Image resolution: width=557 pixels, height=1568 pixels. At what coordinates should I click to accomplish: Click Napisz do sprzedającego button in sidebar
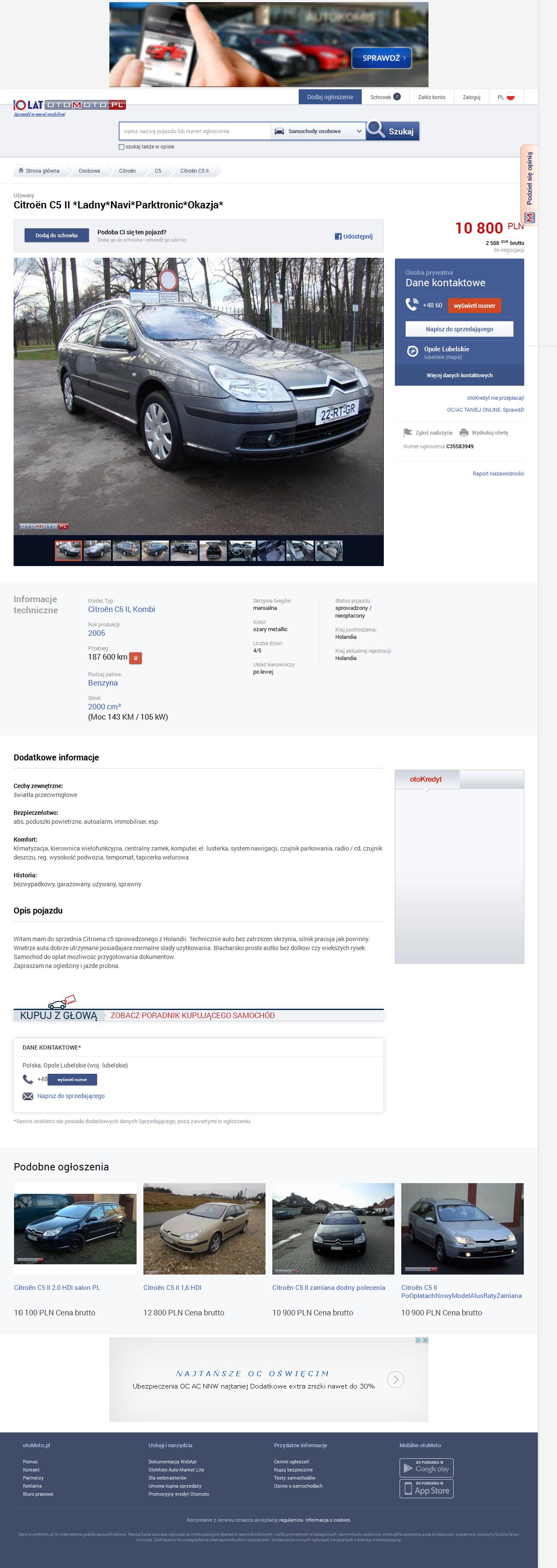click(x=460, y=329)
